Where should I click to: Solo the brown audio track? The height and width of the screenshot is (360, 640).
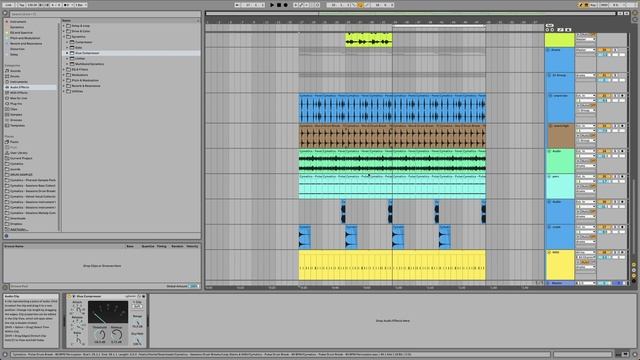[x=615, y=126]
